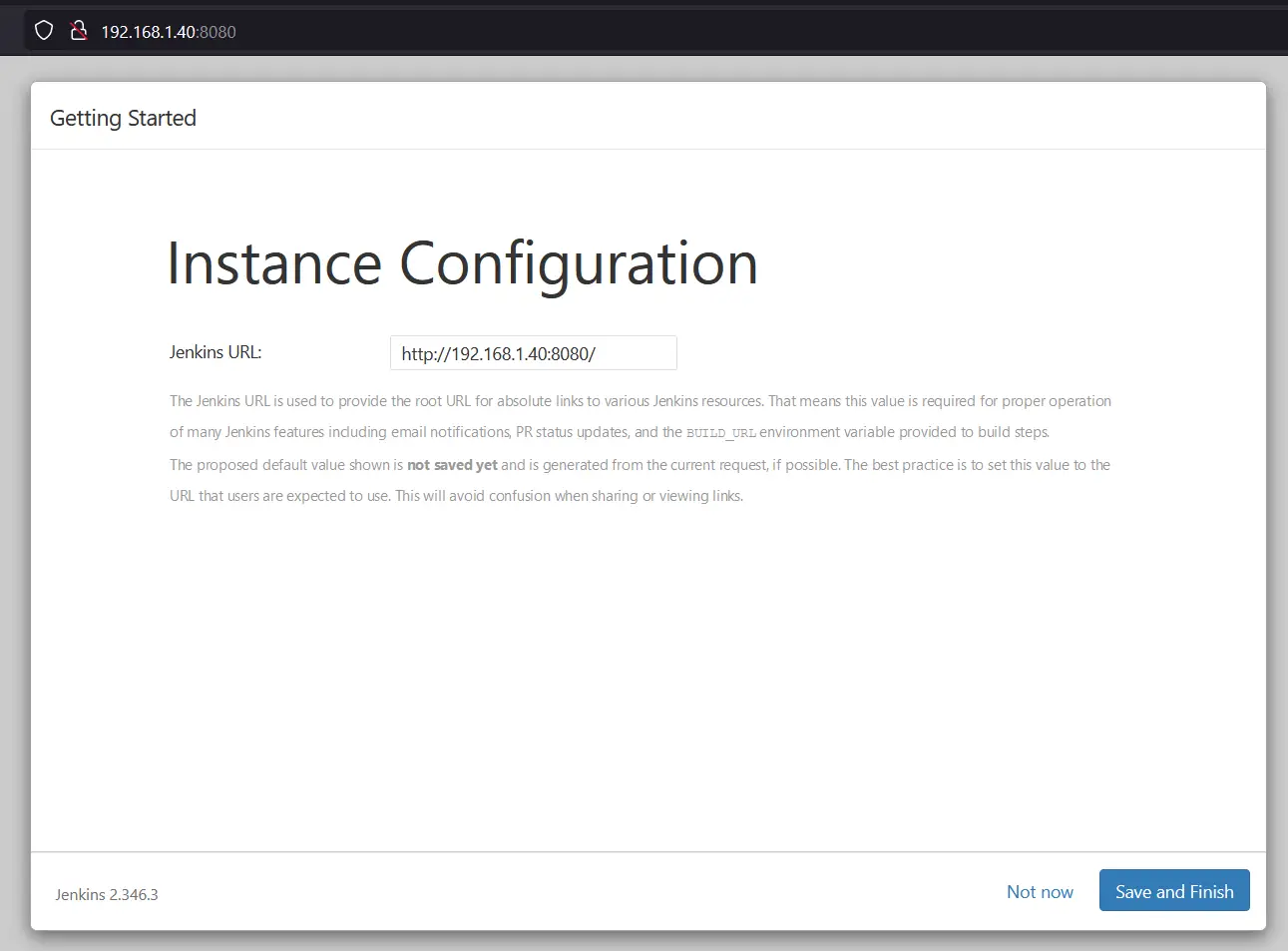Choose the Not now link
Image resolution: width=1288 pixels, height=951 pixels.
1040,892
